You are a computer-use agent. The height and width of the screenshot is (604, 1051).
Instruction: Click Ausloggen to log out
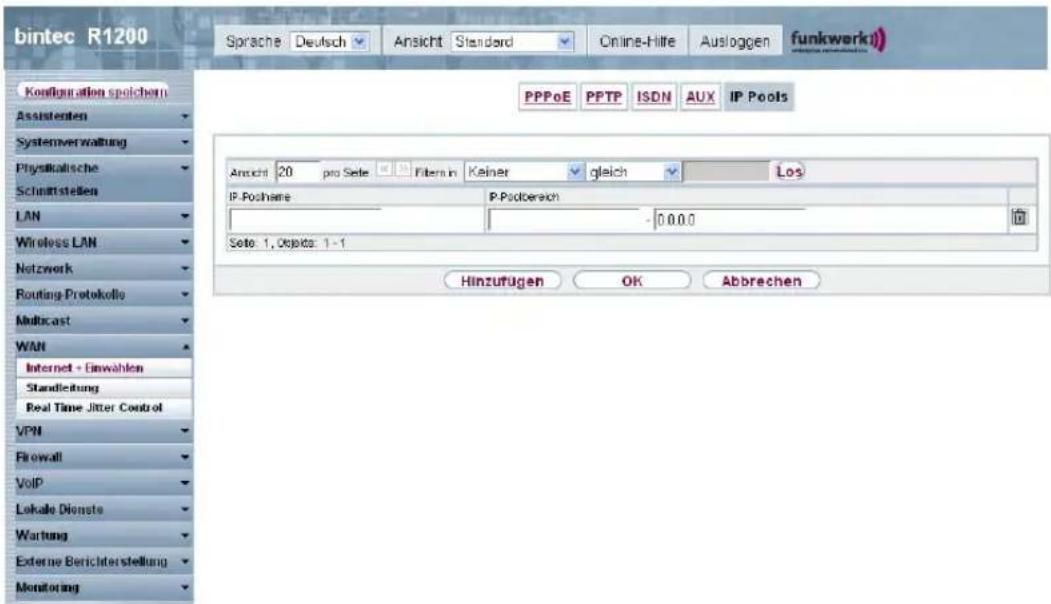[735, 42]
